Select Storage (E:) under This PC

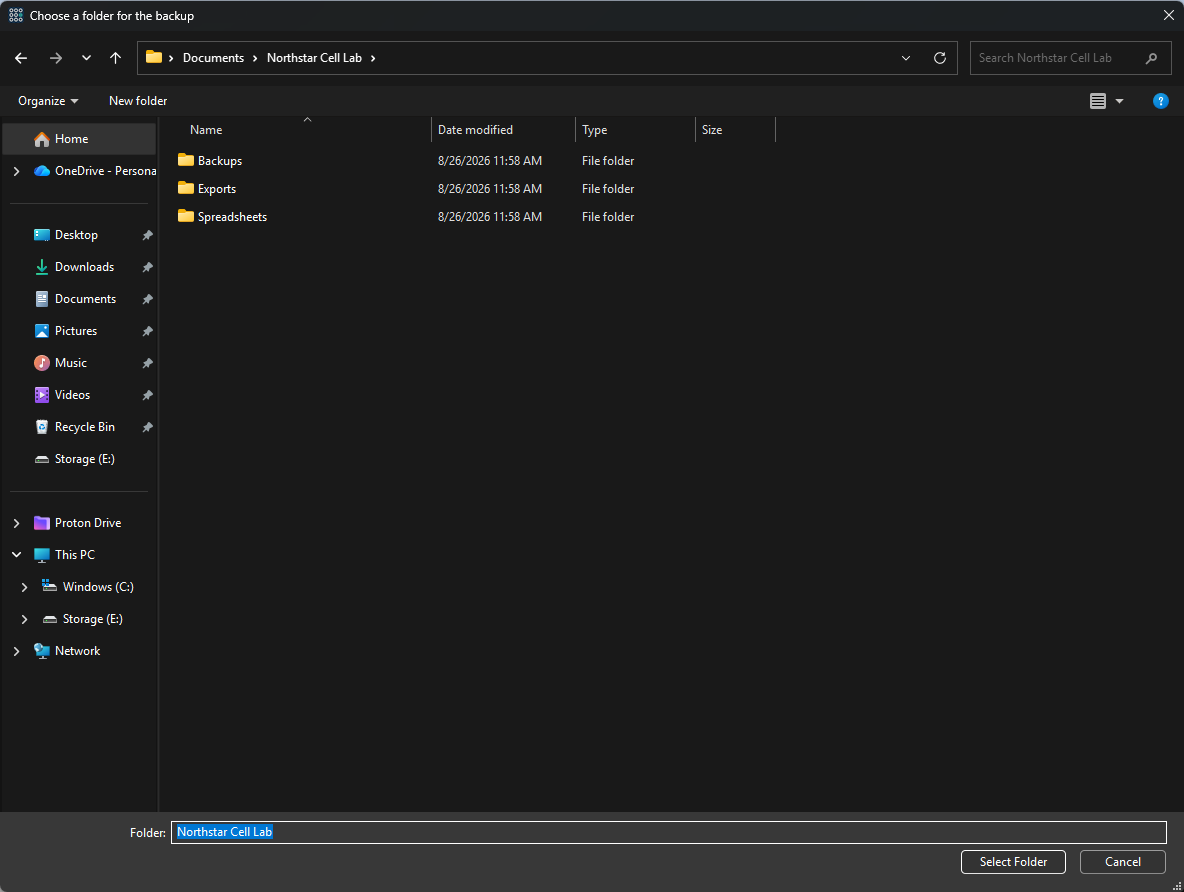point(83,619)
